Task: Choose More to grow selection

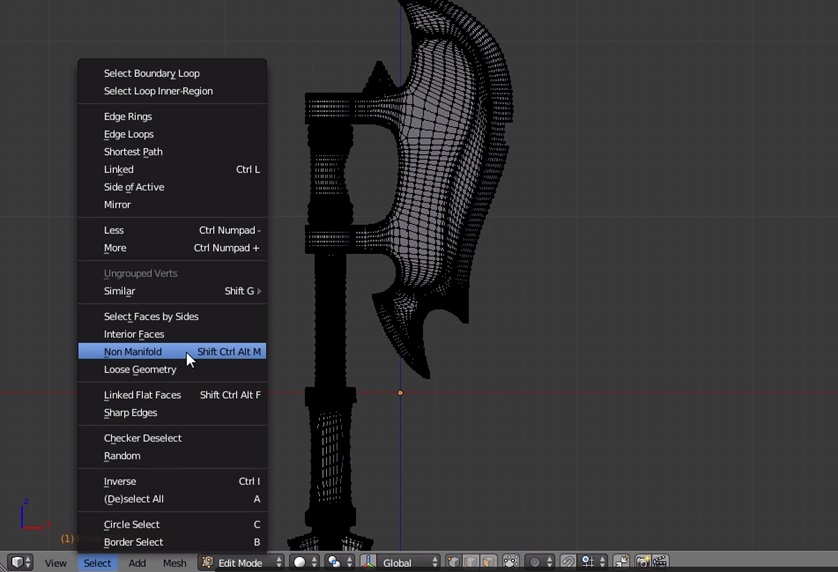Action: click(x=172, y=248)
